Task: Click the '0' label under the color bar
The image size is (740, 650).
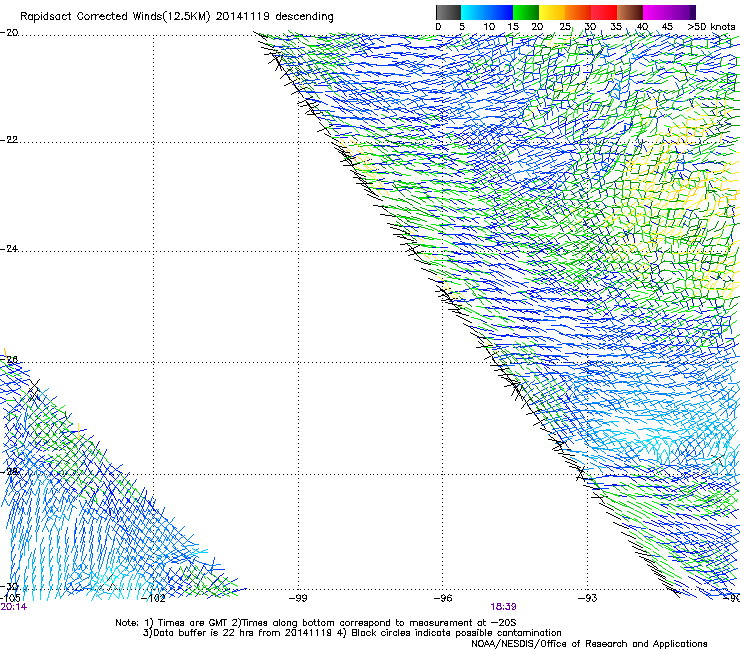Action: tap(438, 27)
